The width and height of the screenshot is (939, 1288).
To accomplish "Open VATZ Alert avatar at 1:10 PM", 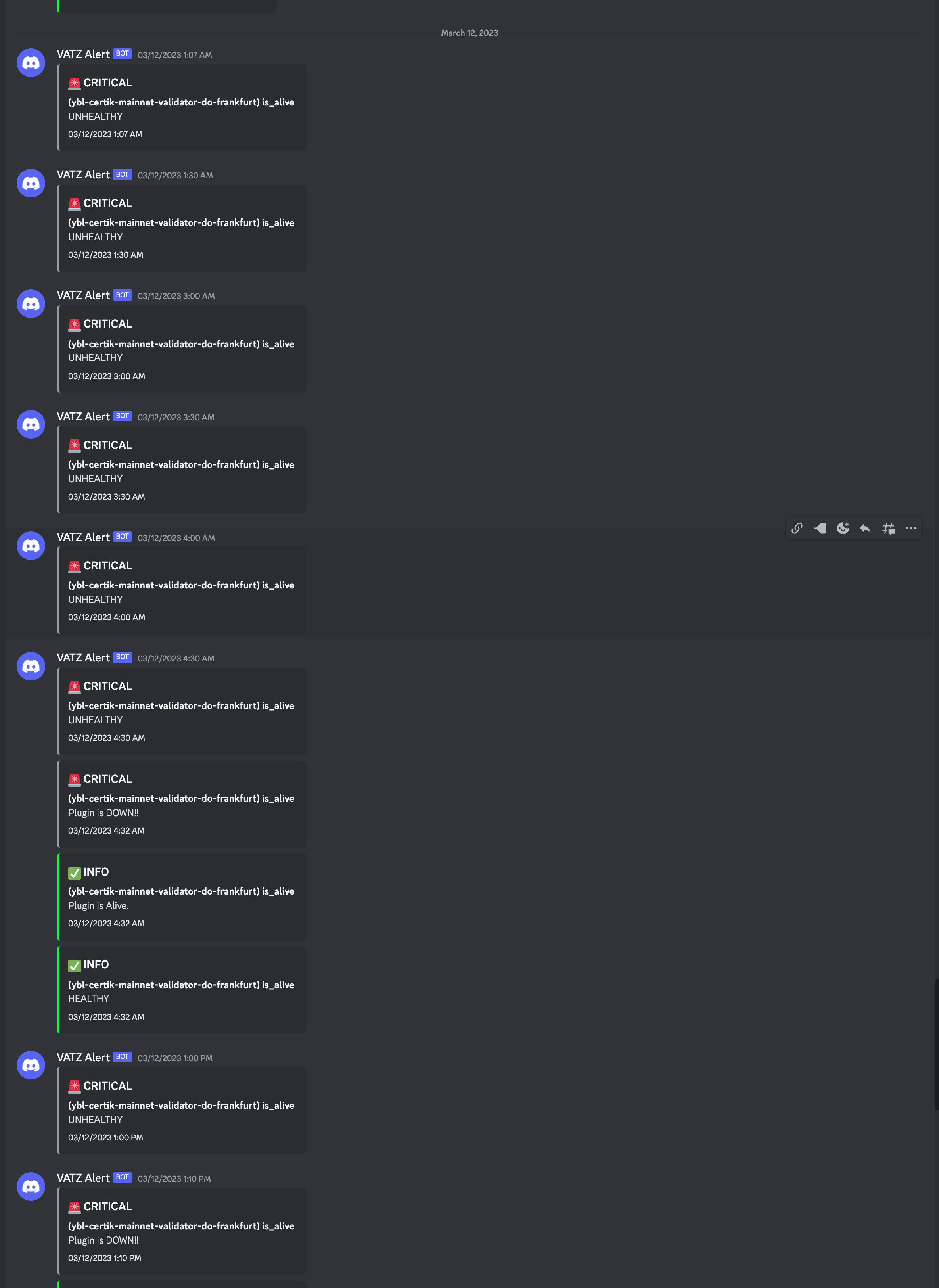I will click(x=31, y=1186).
